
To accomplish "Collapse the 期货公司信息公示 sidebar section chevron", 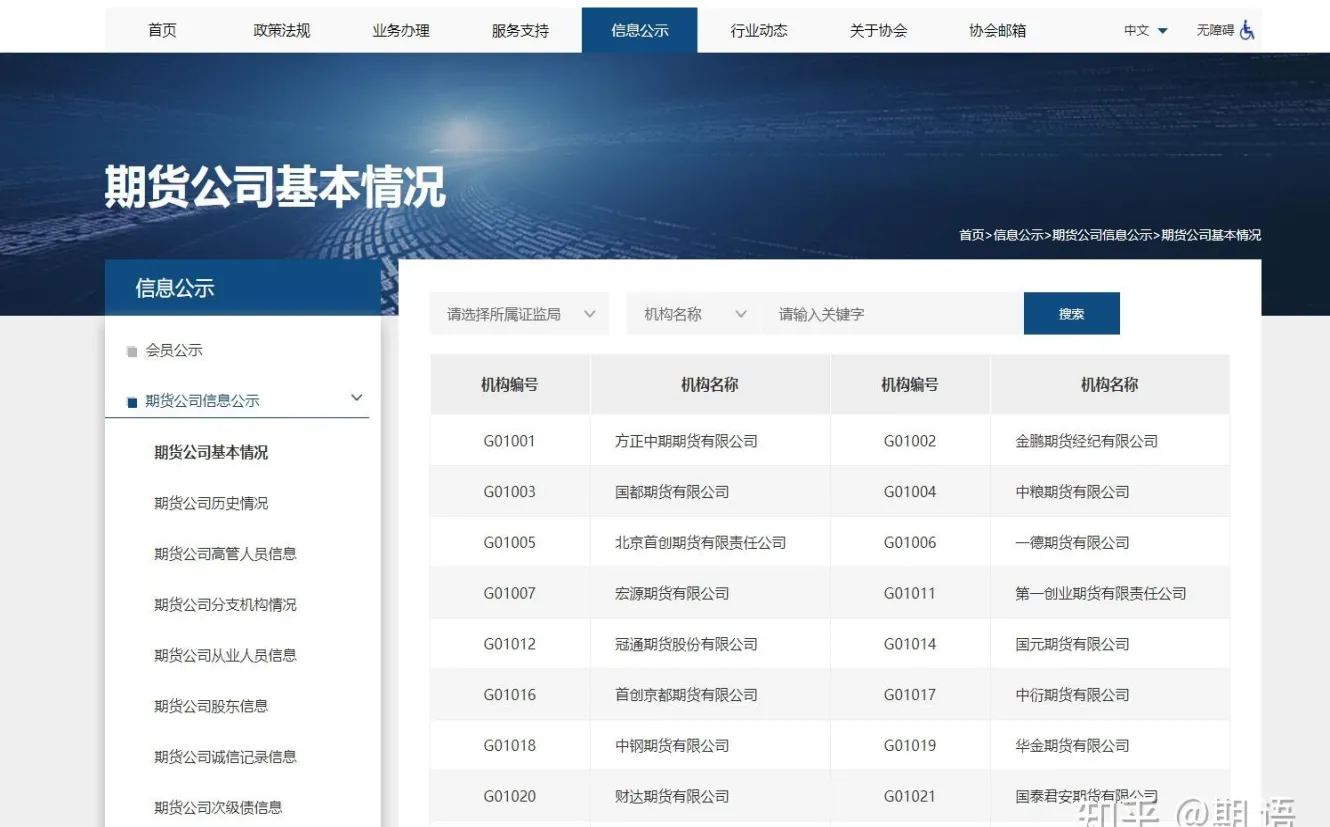I will [x=357, y=398].
